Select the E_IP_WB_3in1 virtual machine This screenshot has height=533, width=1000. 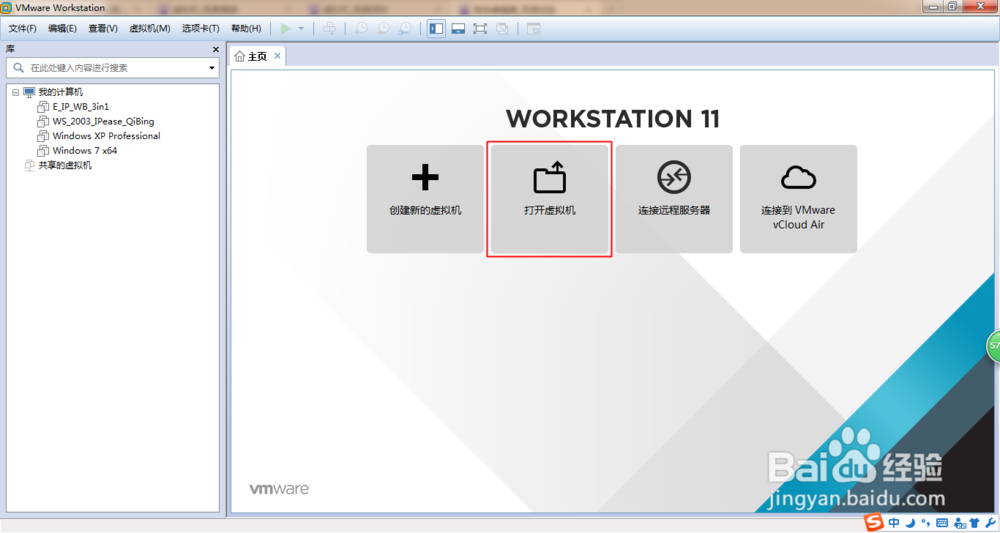(80, 106)
